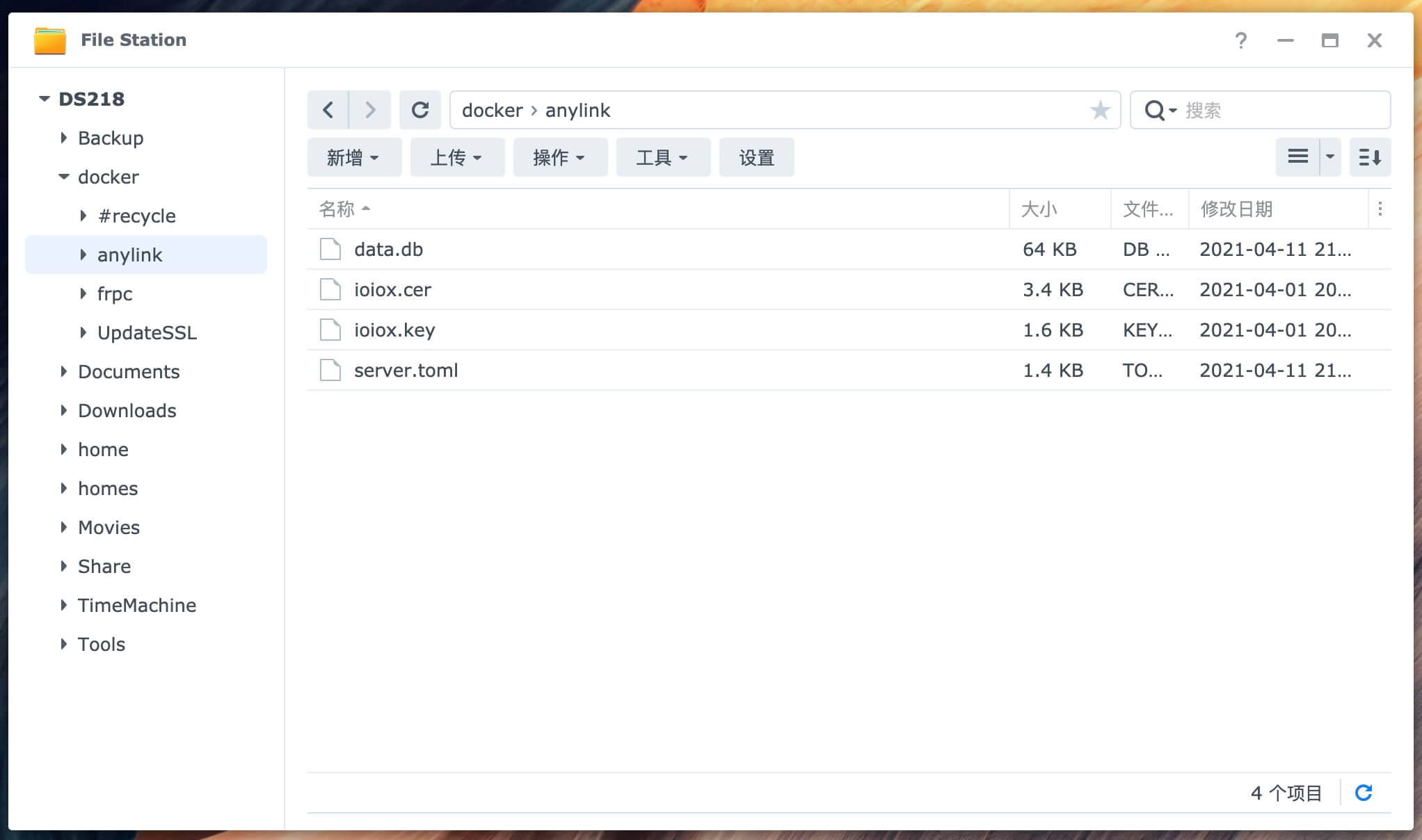Open the search options magnifier dropdown
Image resolution: width=1422 pixels, height=840 pixels.
[1160, 110]
